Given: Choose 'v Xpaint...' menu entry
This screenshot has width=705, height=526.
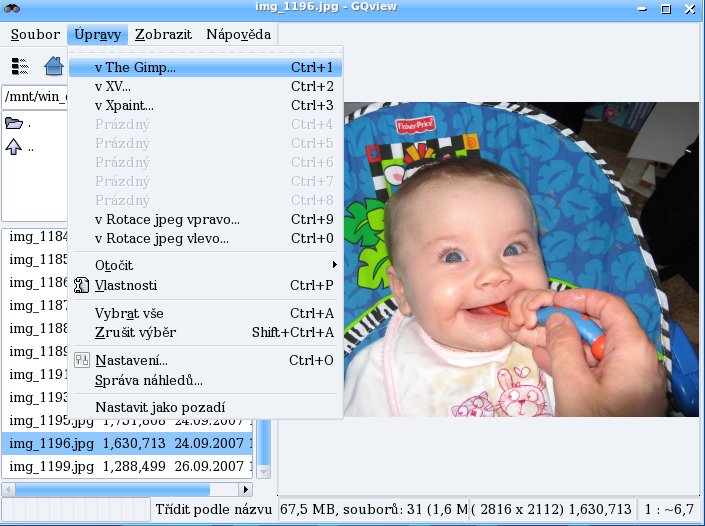Looking at the screenshot, I should (205, 105).
